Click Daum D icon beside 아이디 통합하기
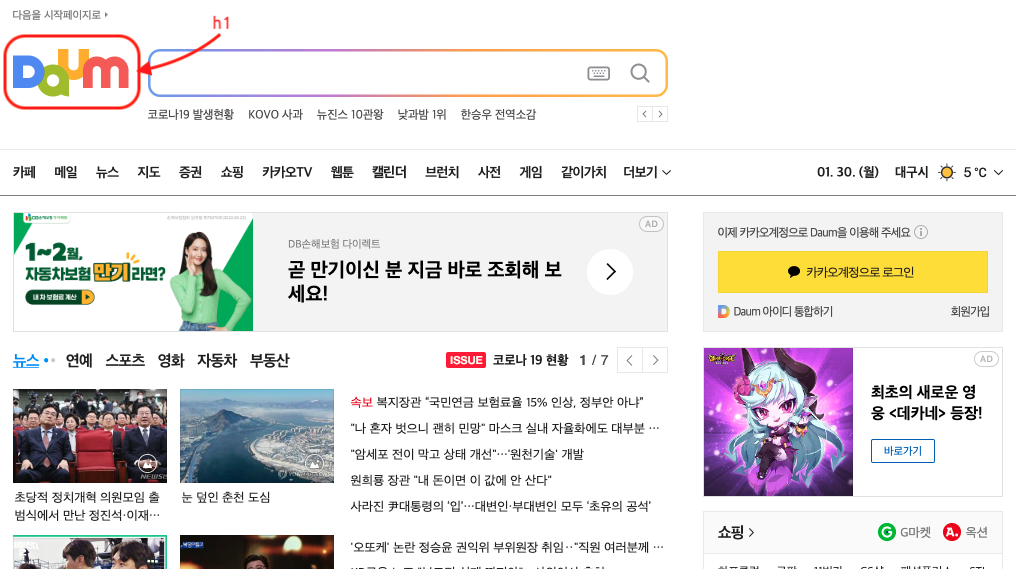The image size is (1016, 569). 724,312
